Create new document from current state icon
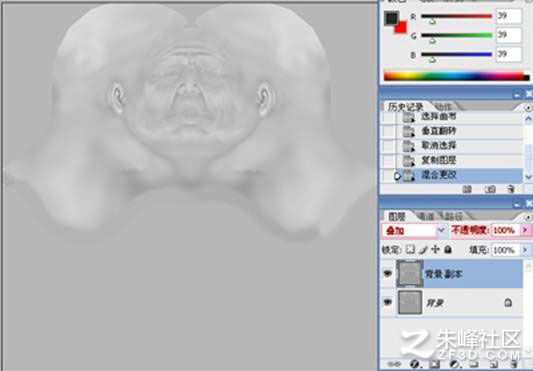 (468, 189)
